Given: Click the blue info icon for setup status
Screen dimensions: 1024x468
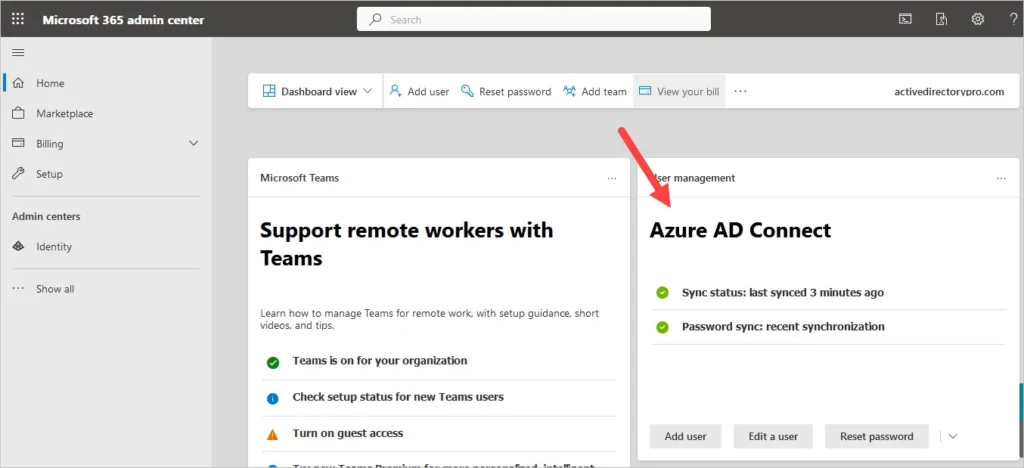Looking at the screenshot, I should (x=273, y=398).
